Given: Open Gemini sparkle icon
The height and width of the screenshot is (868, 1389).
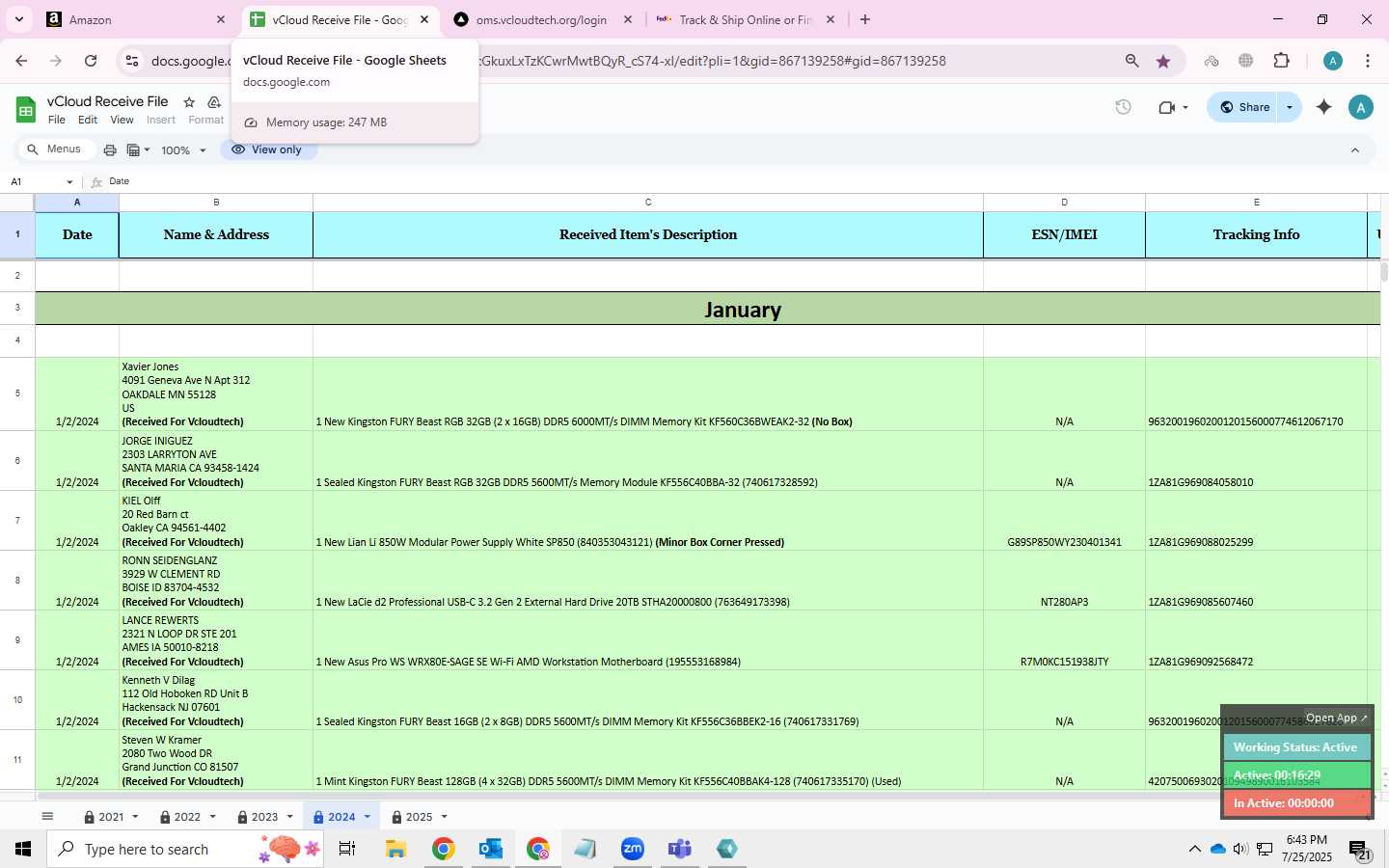Looking at the screenshot, I should pyautogui.click(x=1323, y=107).
